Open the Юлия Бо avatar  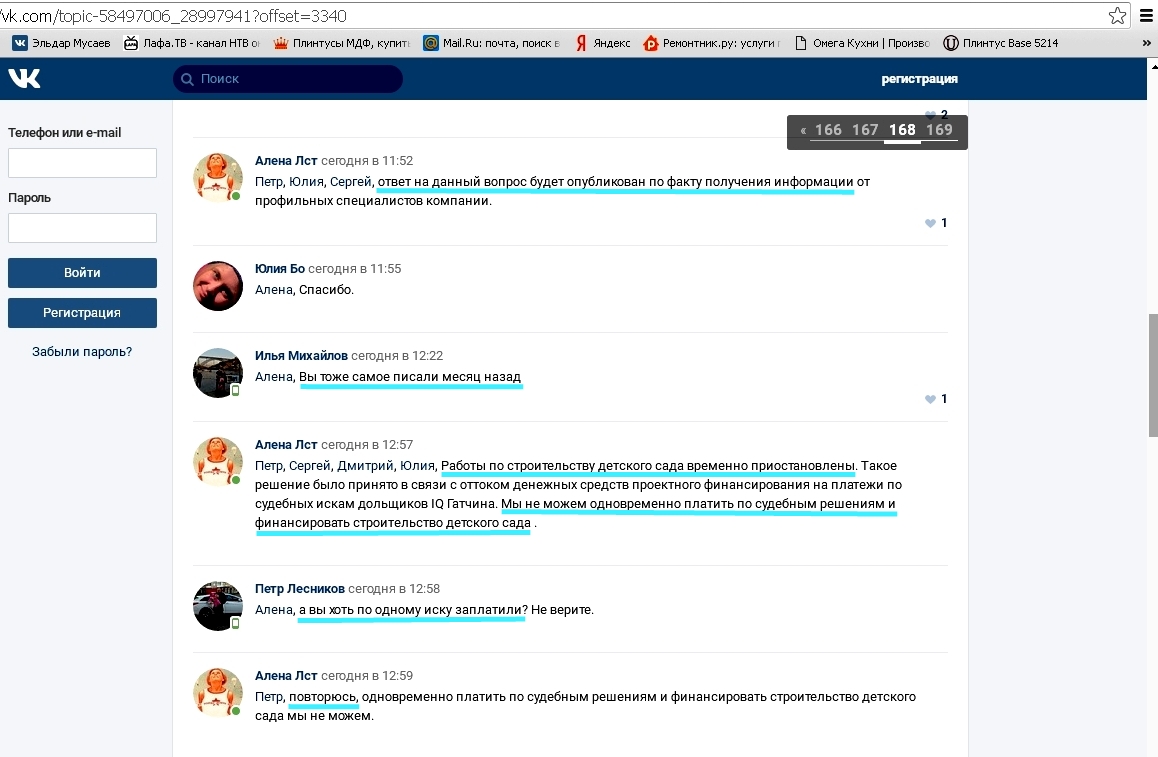[x=218, y=285]
